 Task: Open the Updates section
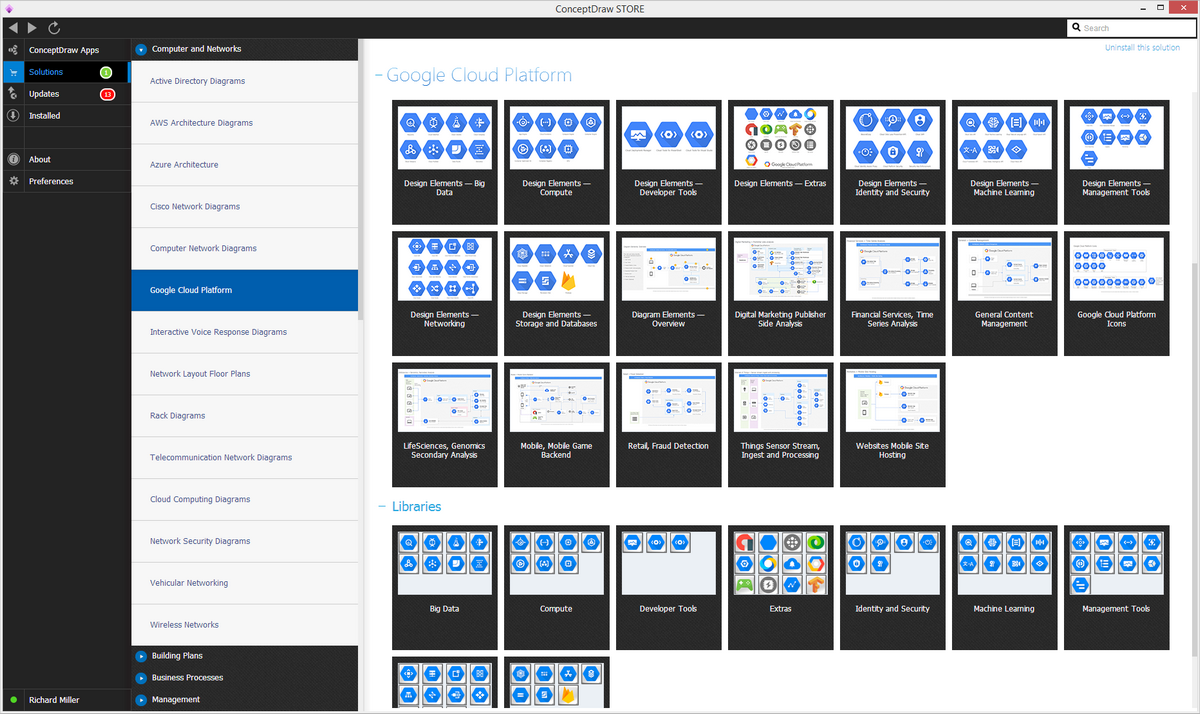click(x=65, y=94)
